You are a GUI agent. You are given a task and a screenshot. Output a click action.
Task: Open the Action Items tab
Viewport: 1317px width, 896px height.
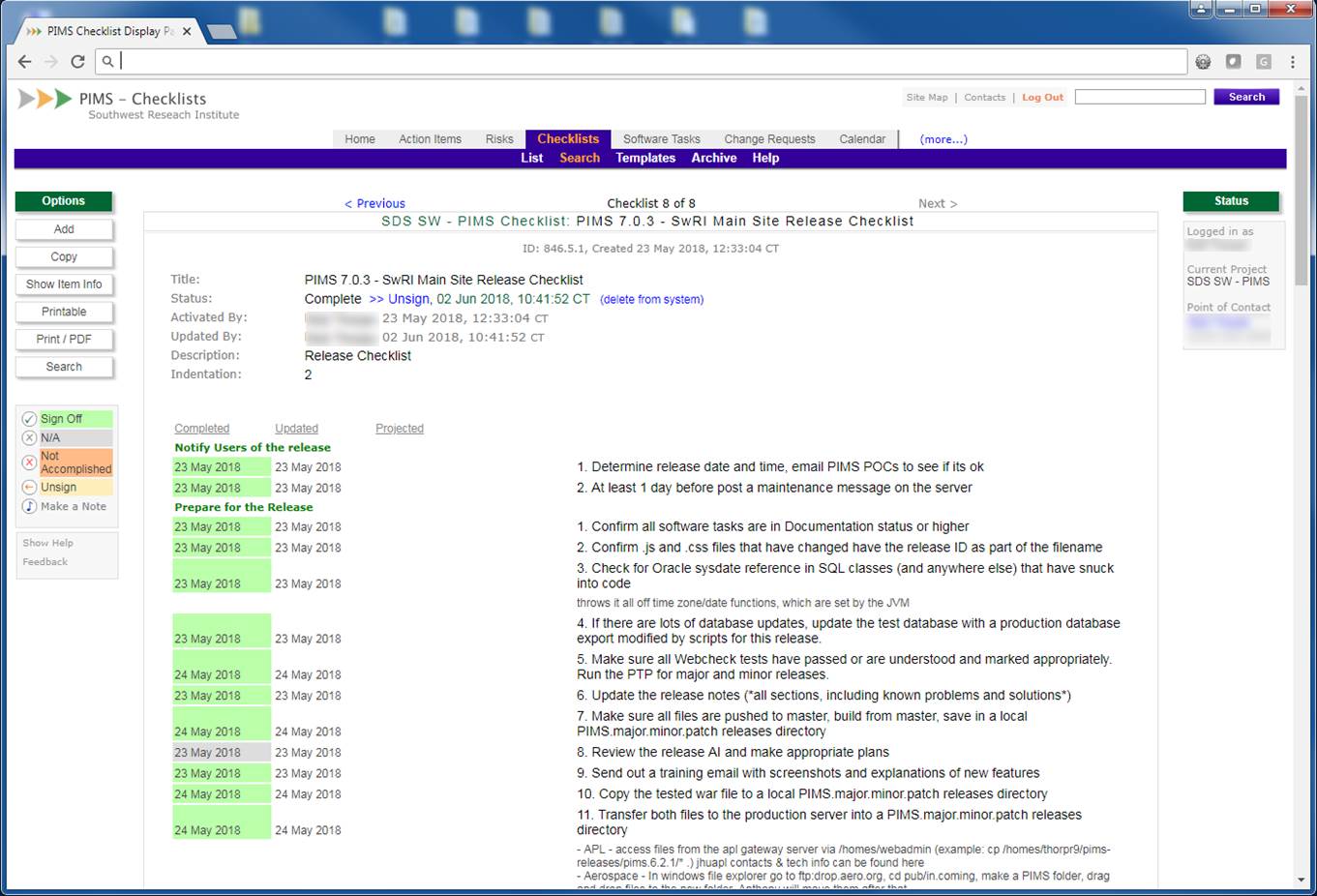coord(430,139)
